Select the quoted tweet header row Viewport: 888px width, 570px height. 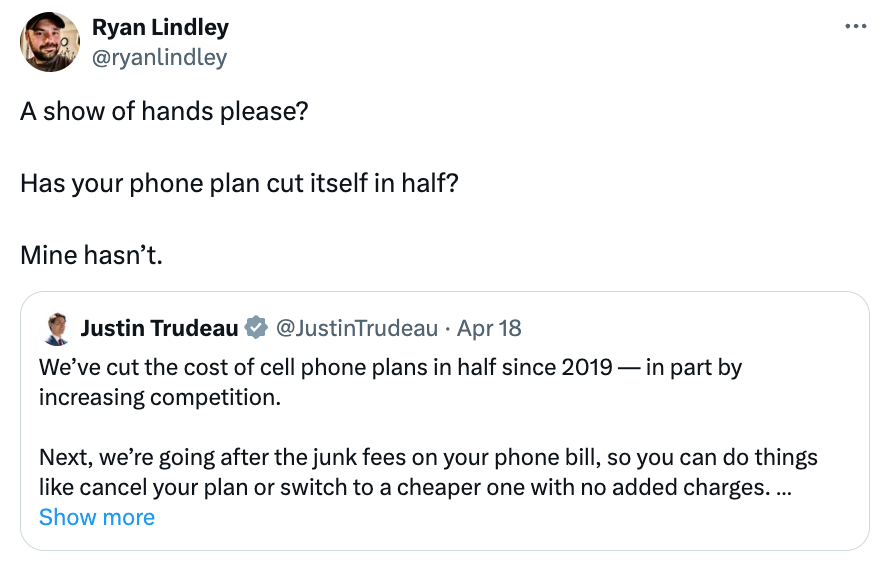[282, 329]
